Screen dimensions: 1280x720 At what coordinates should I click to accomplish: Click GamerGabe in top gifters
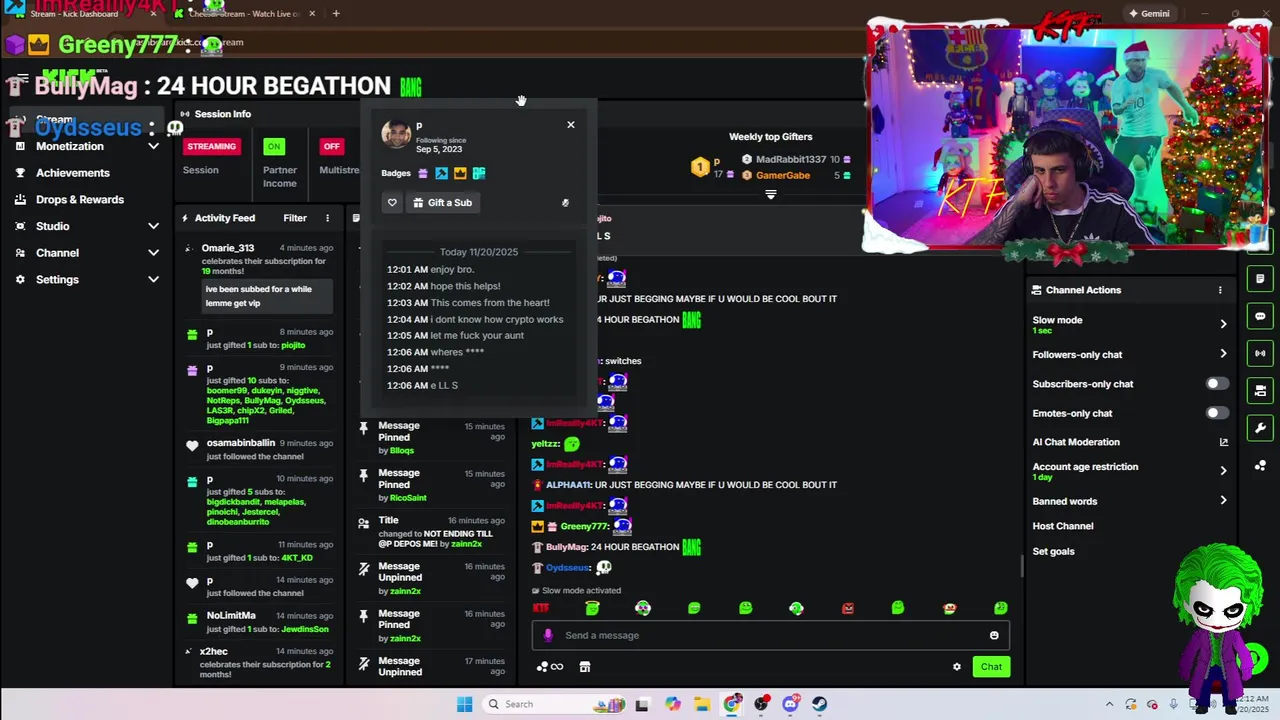(x=783, y=176)
